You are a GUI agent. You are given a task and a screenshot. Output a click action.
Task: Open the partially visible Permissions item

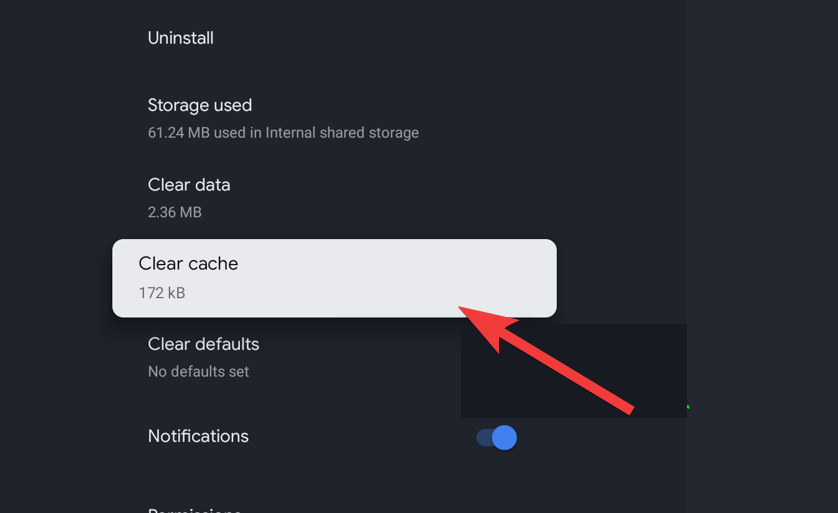[195, 509]
